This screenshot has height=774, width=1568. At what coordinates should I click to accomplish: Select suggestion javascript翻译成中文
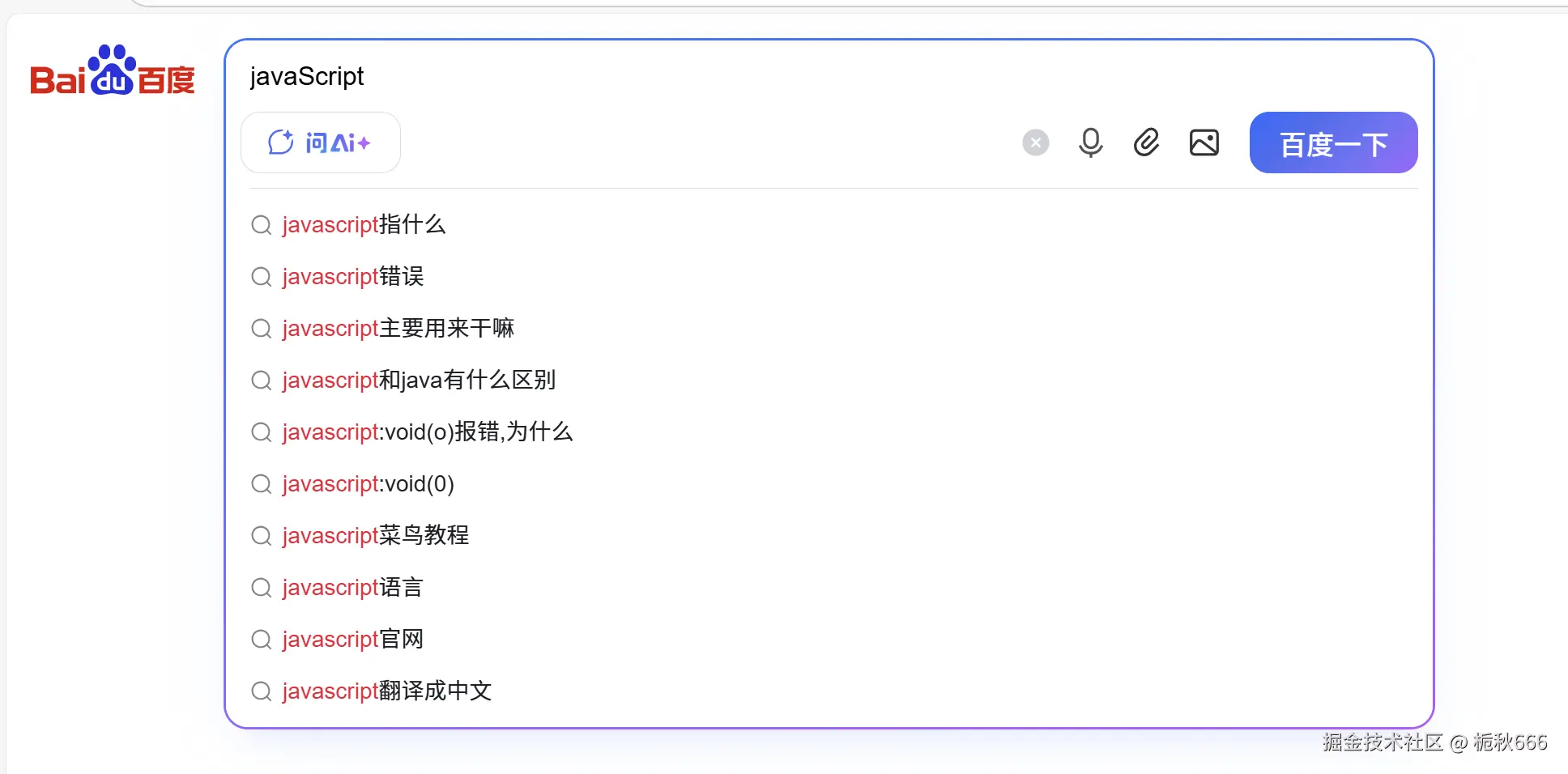click(387, 691)
